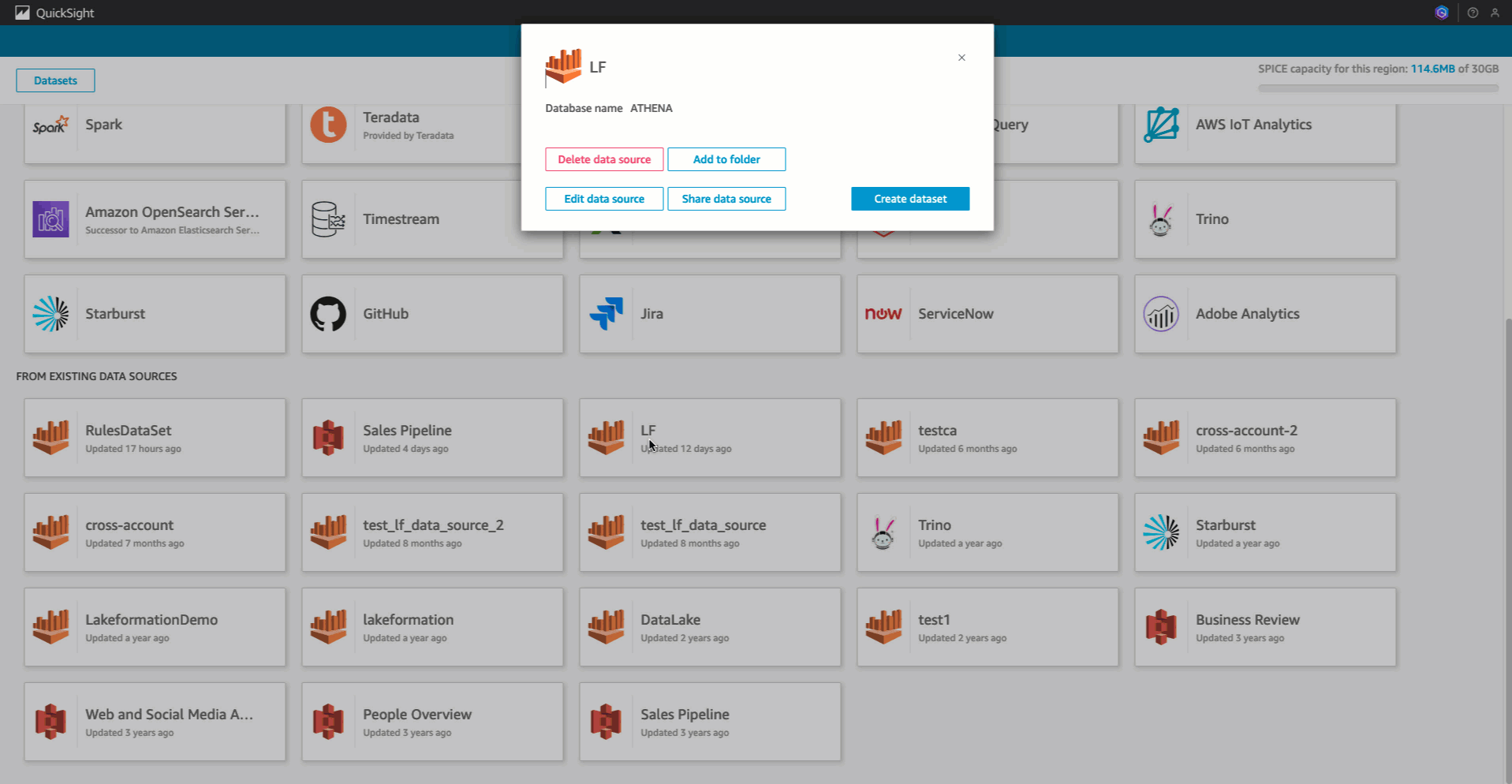
Task: Open the test_lf_data_source_2 icon
Action: 328,532
